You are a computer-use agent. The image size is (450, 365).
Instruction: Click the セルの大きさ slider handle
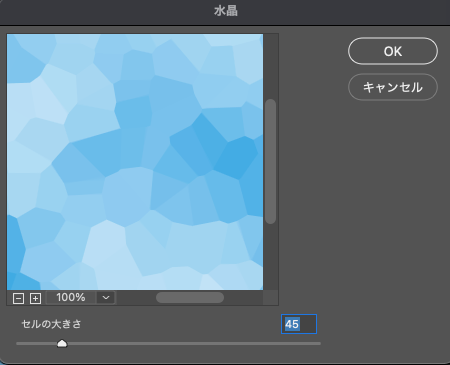tap(62, 343)
